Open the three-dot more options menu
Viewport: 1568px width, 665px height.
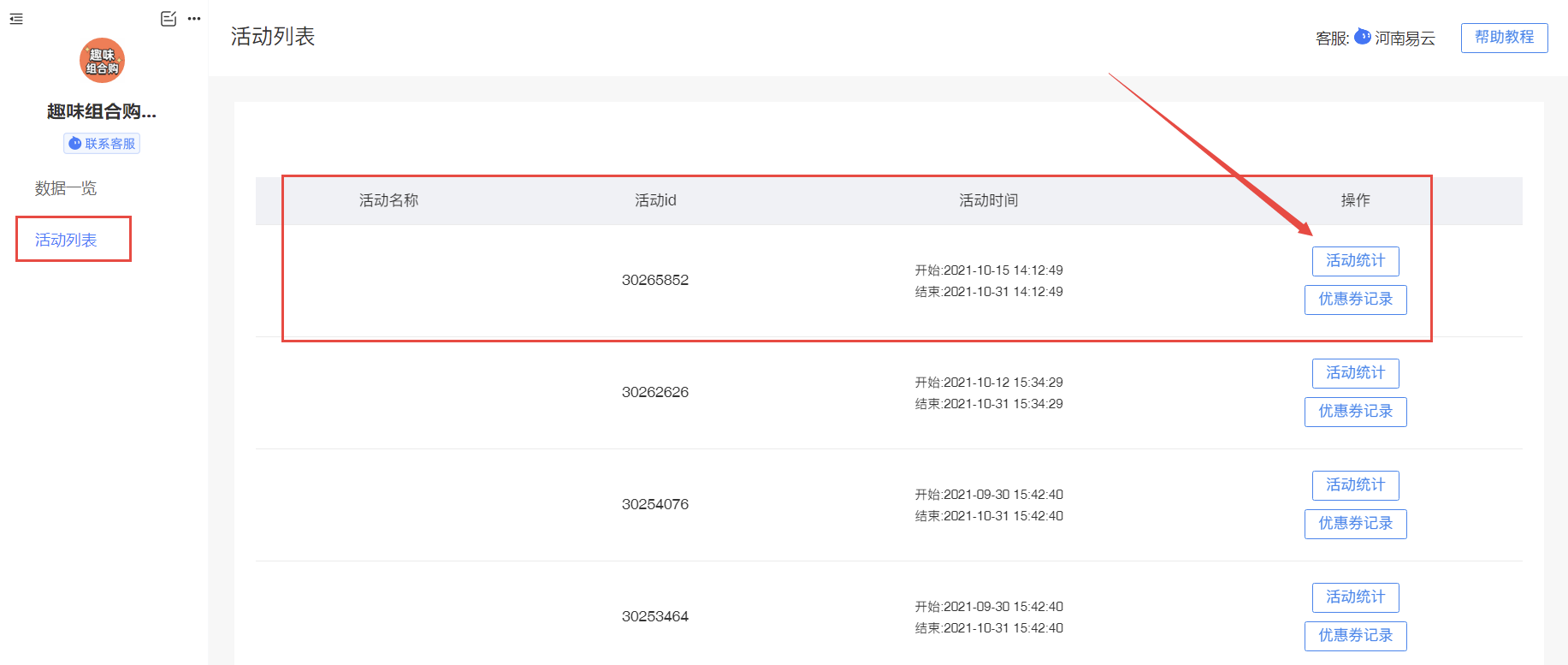(194, 19)
